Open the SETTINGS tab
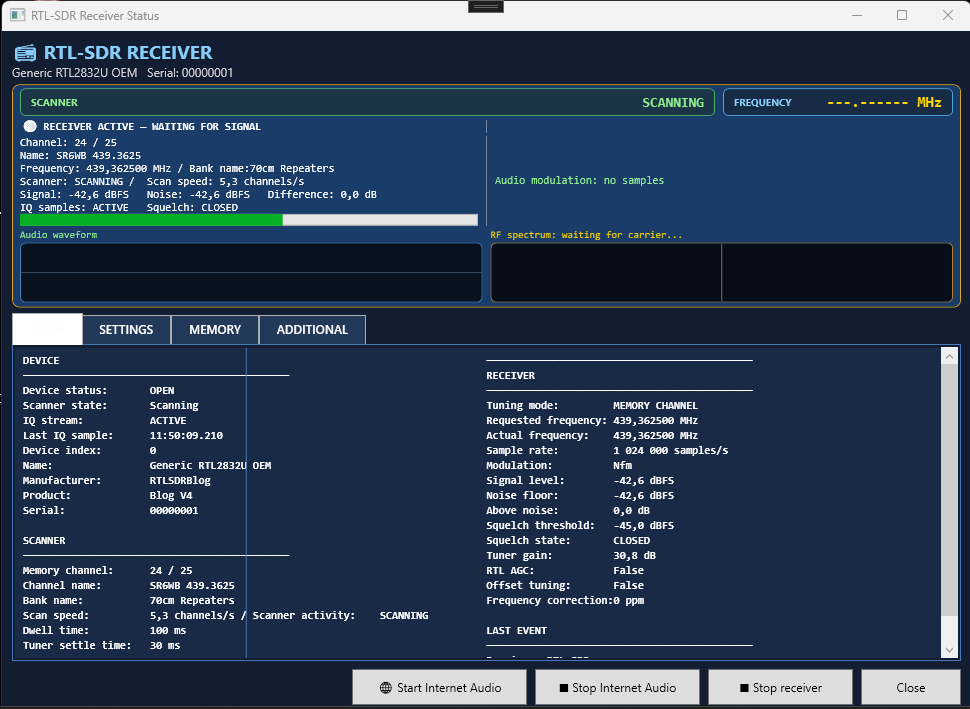Image resolution: width=970 pixels, height=709 pixels. pos(126,330)
